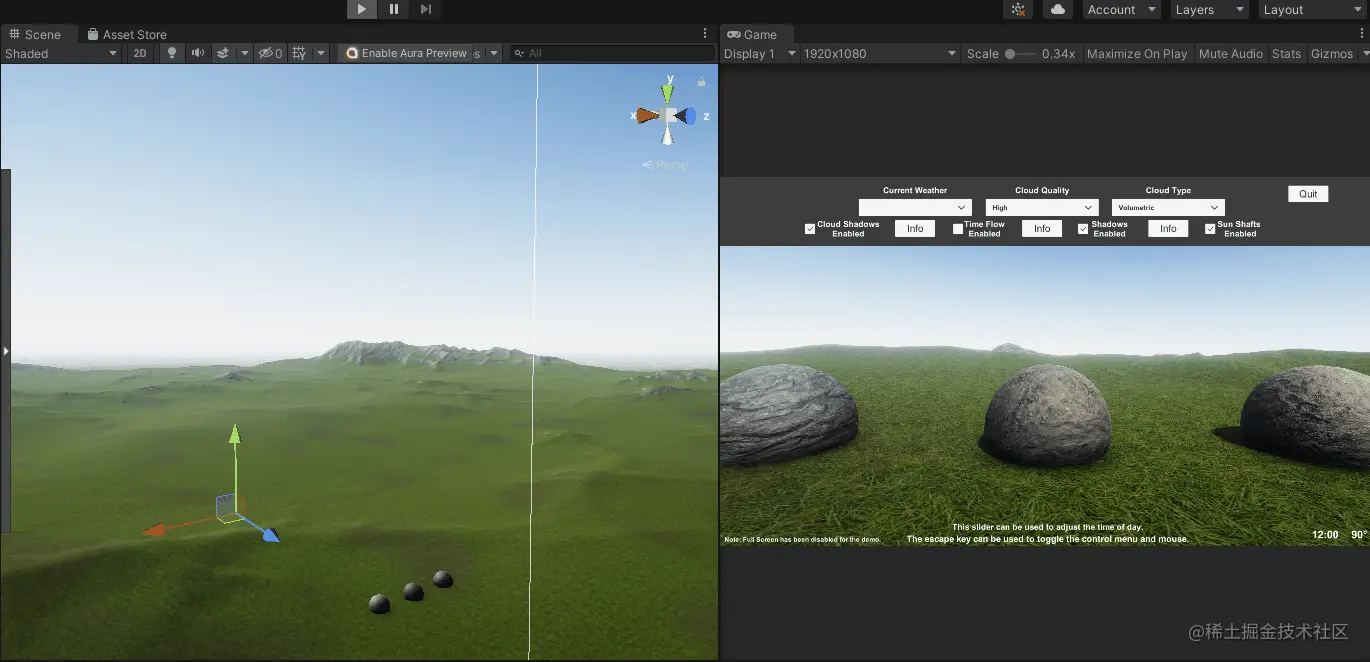Click the 90° readout in the Game view

pos(1359,535)
